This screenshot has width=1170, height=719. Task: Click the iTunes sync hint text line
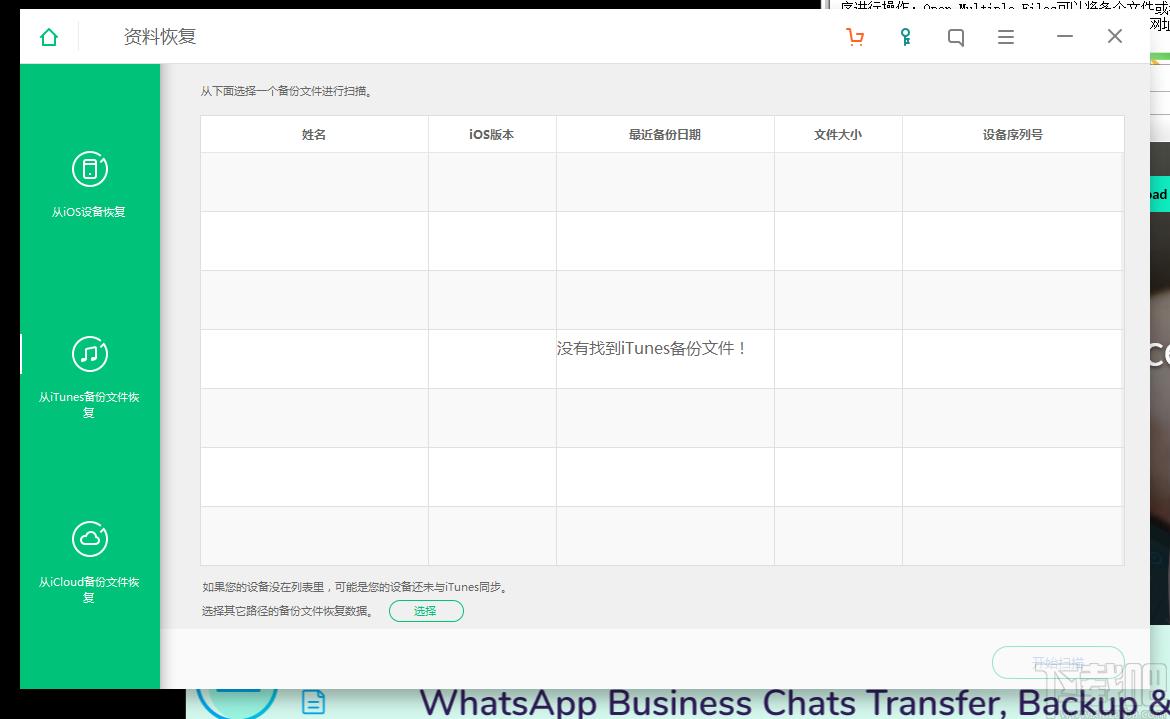tap(355, 587)
